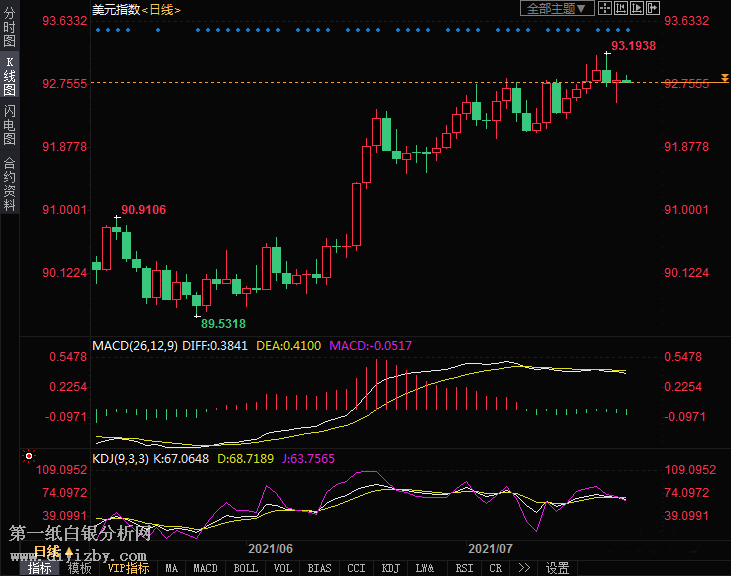
Task: Switch to VIP指标 tab
Action: click(x=128, y=568)
